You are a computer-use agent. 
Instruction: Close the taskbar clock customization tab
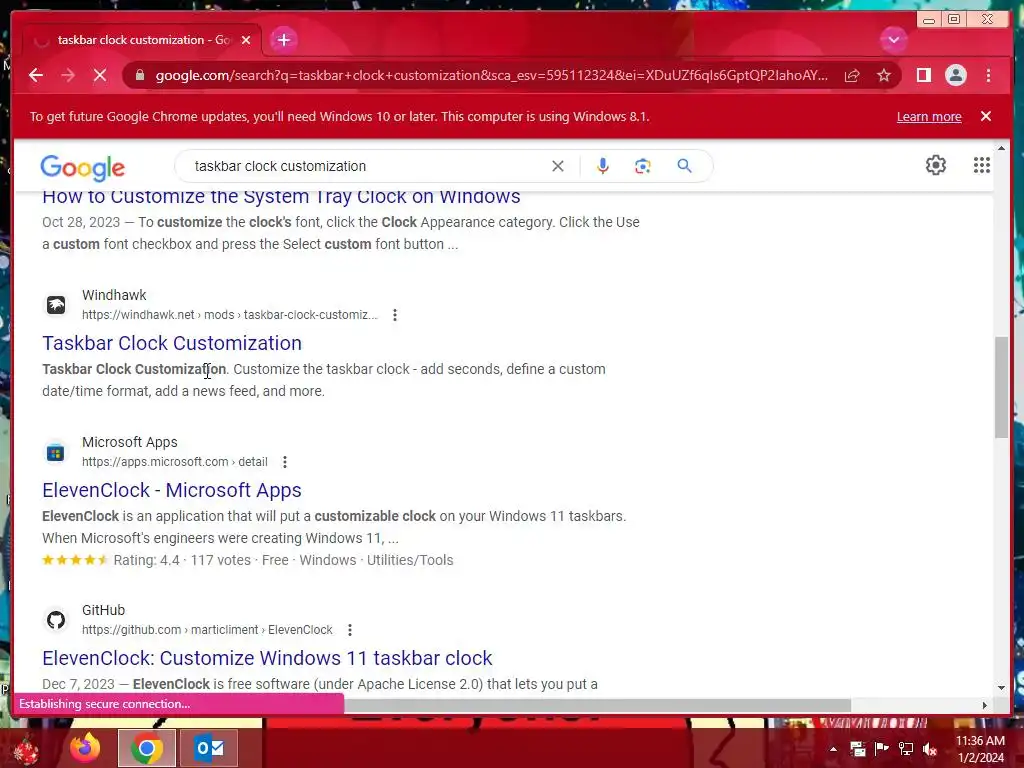(x=246, y=40)
